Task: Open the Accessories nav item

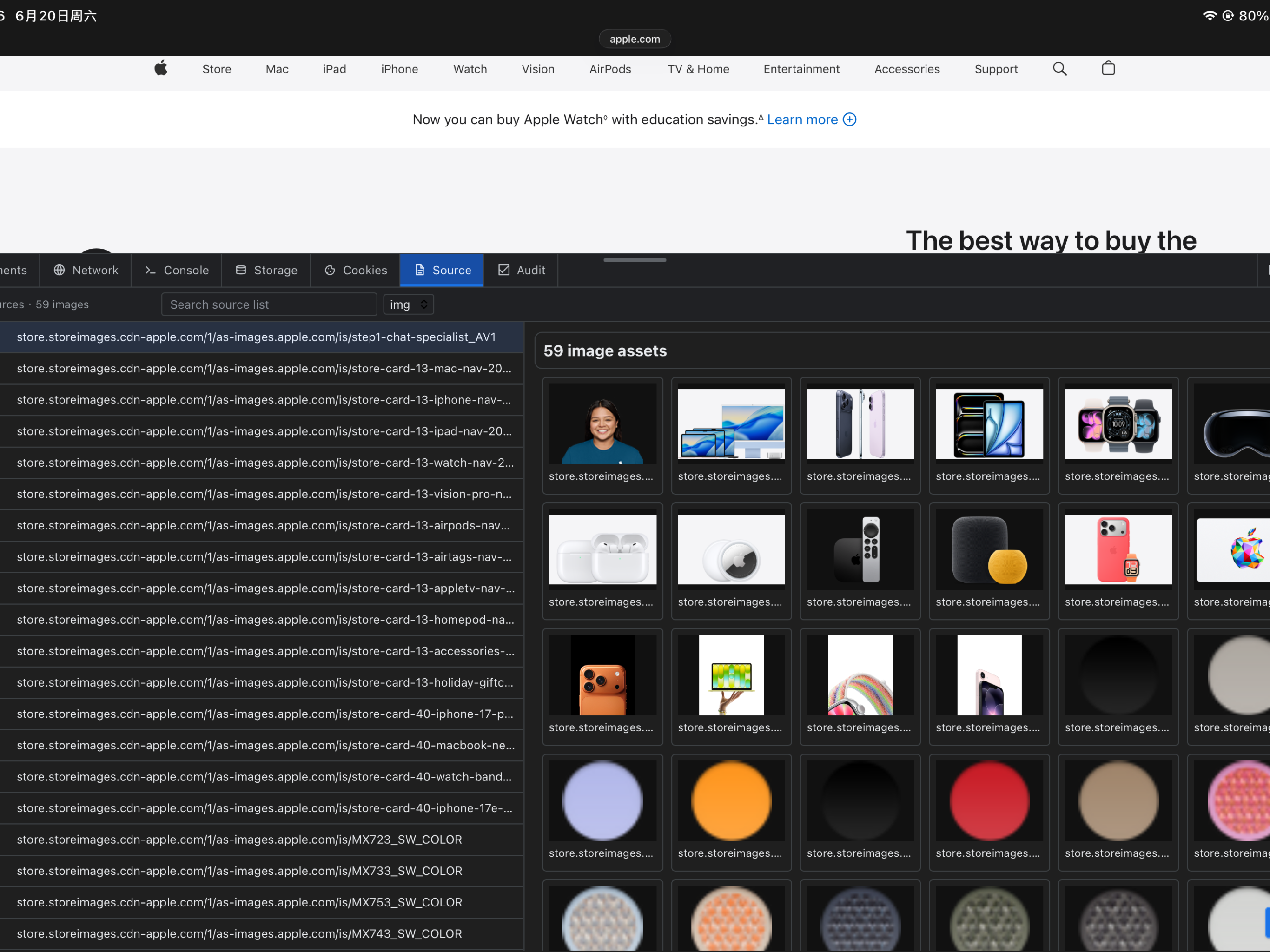Action: coord(906,69)
